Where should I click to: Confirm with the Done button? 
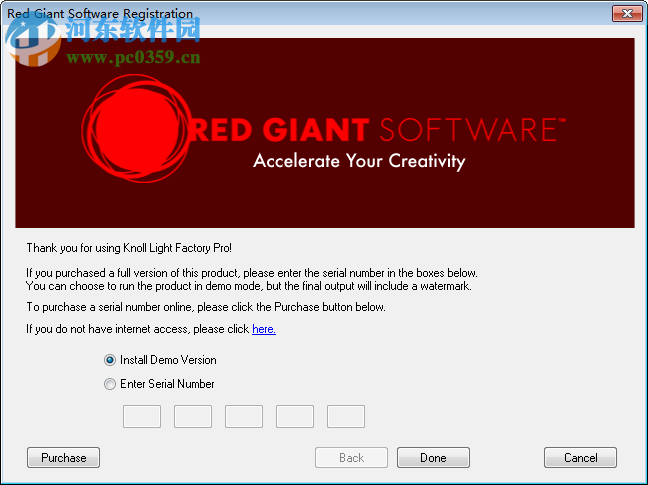[433, 458]
